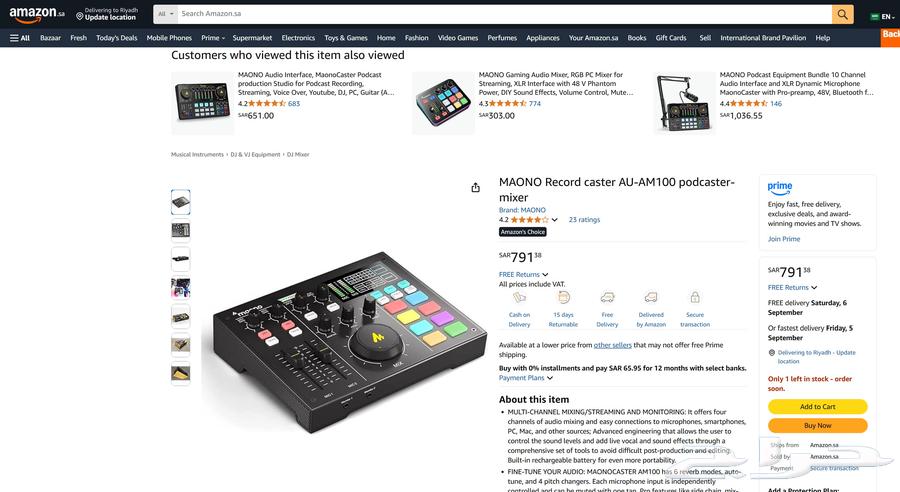Click the Cash on Delivery icon
The image size is (900, 492).
[x=519, y=297]
